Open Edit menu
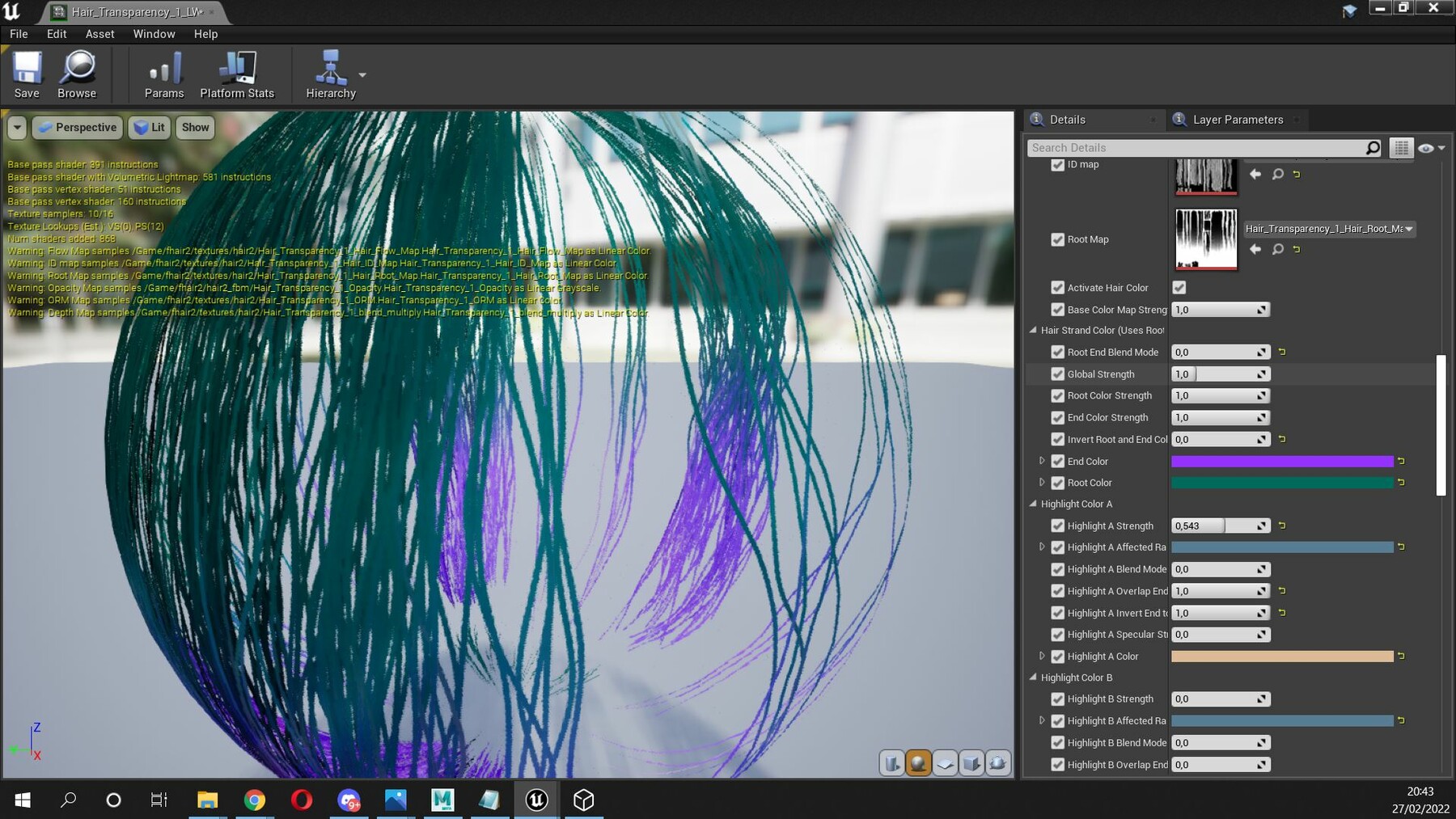Screen dimensions: 1456x819 [57, 34]
